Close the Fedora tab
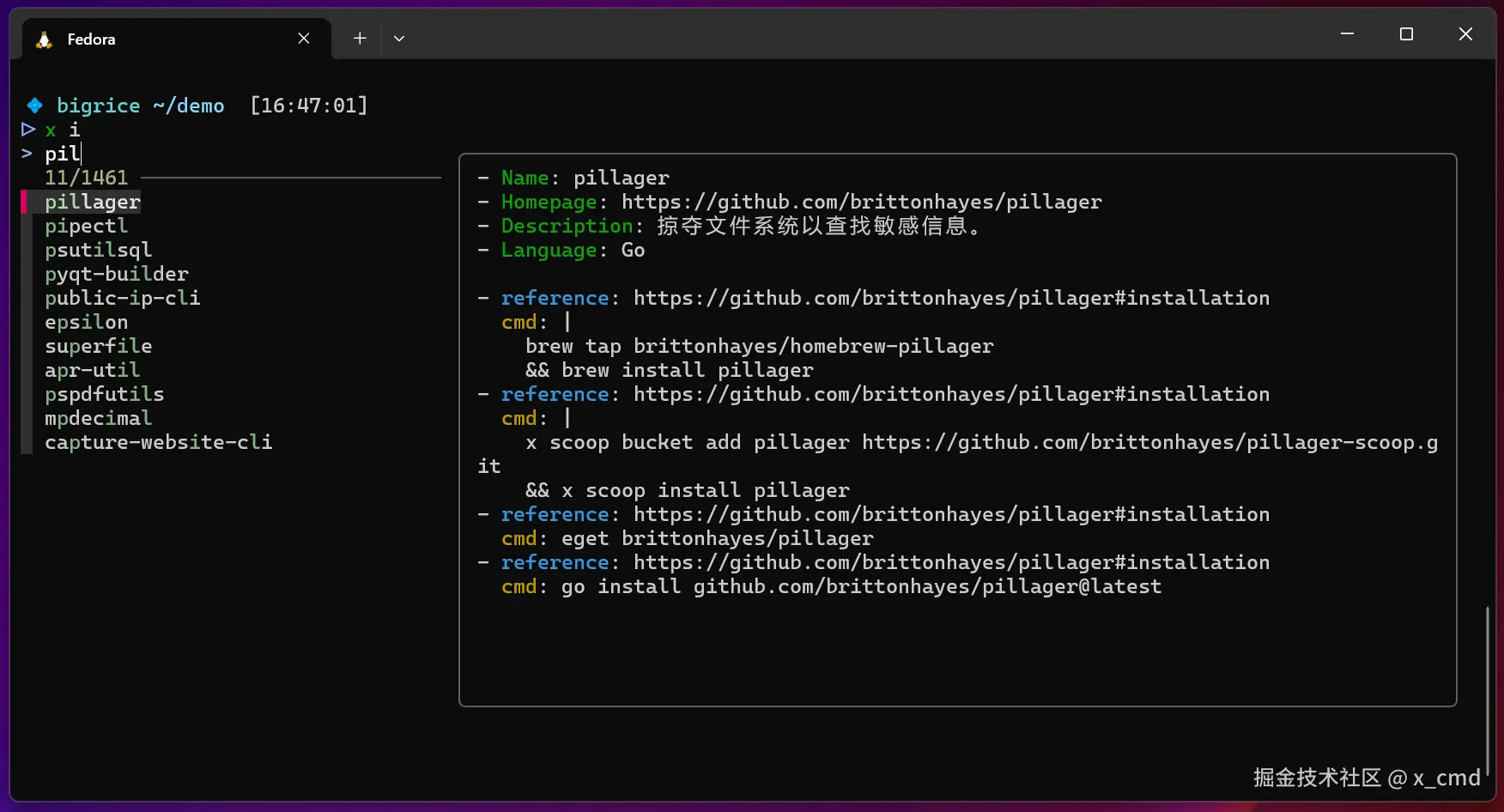Image resolution: width=1504 pixels, height=812 pixels. coord(304,39)
